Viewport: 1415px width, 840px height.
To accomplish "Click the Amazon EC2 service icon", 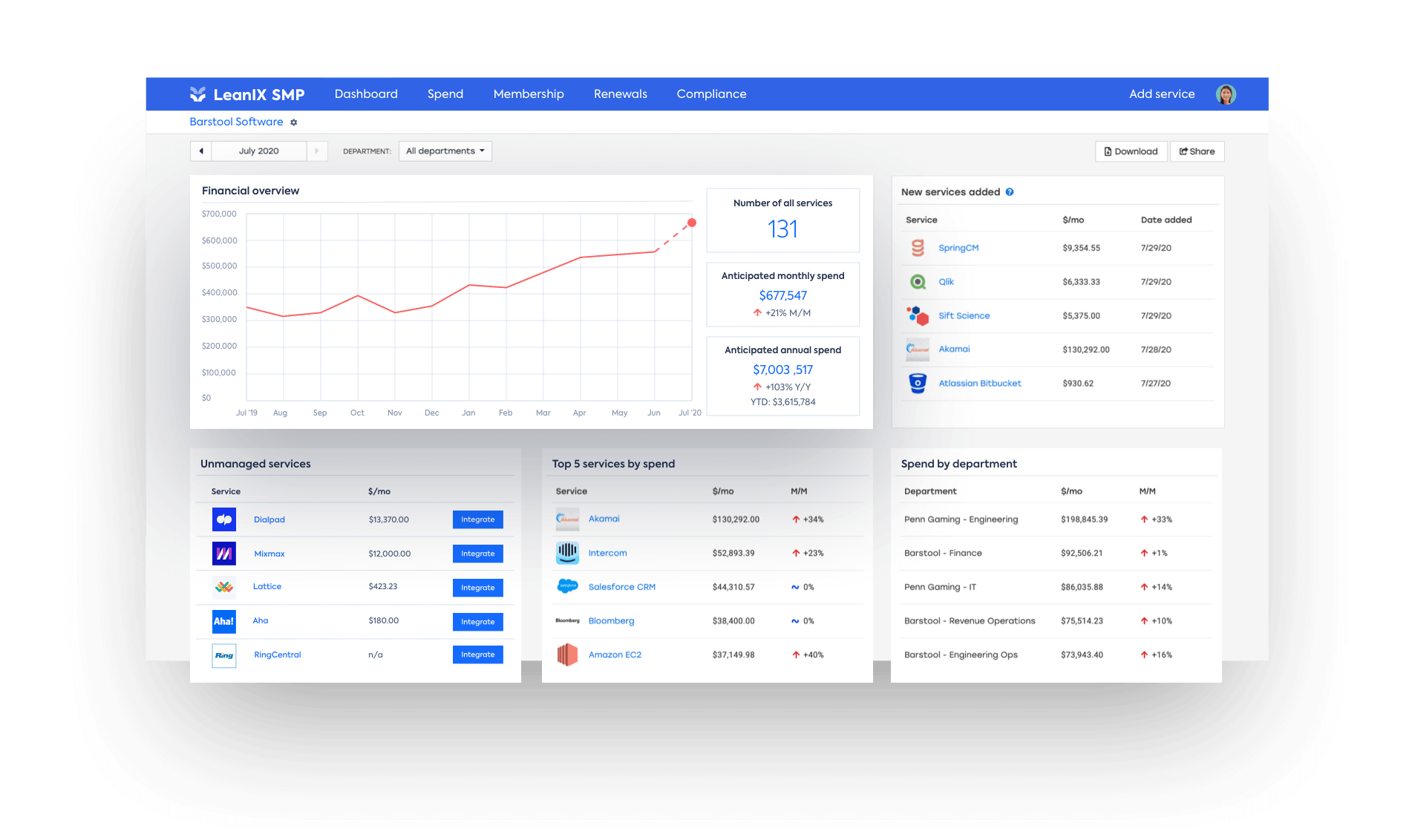I will [567, 654].
